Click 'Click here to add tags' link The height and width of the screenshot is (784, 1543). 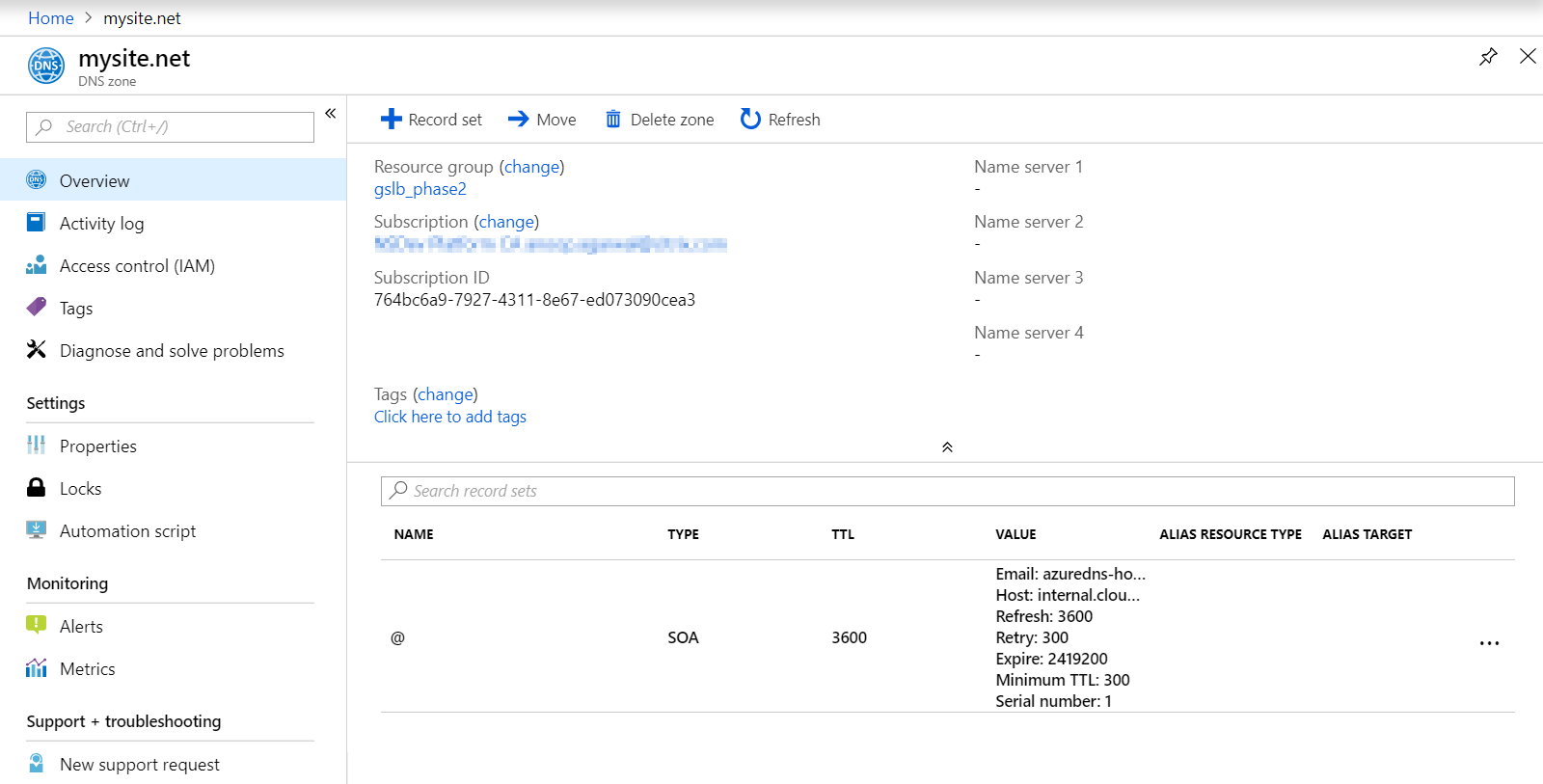[450, 417]
